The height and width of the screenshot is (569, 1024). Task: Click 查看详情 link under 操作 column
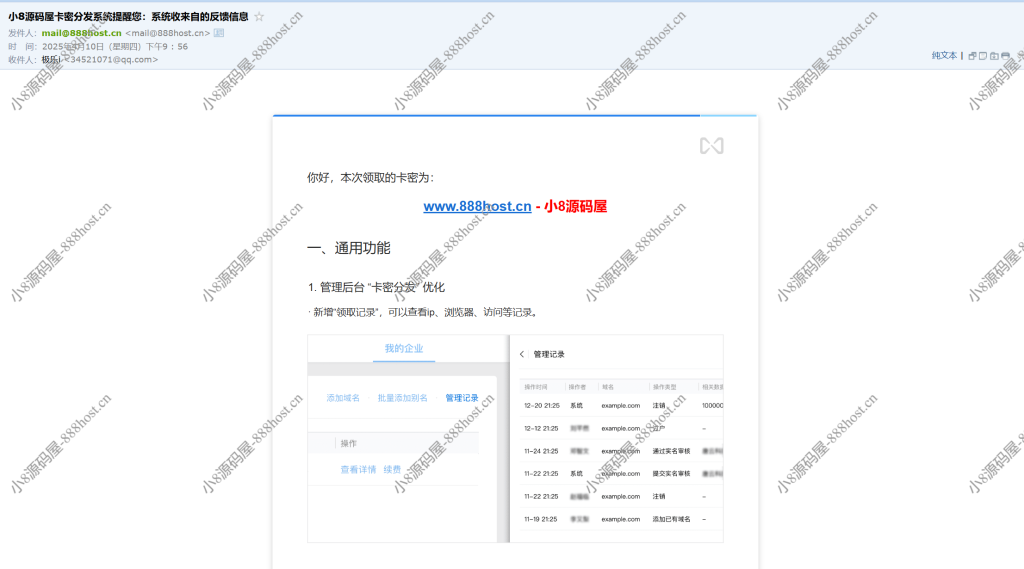point(358,470)
